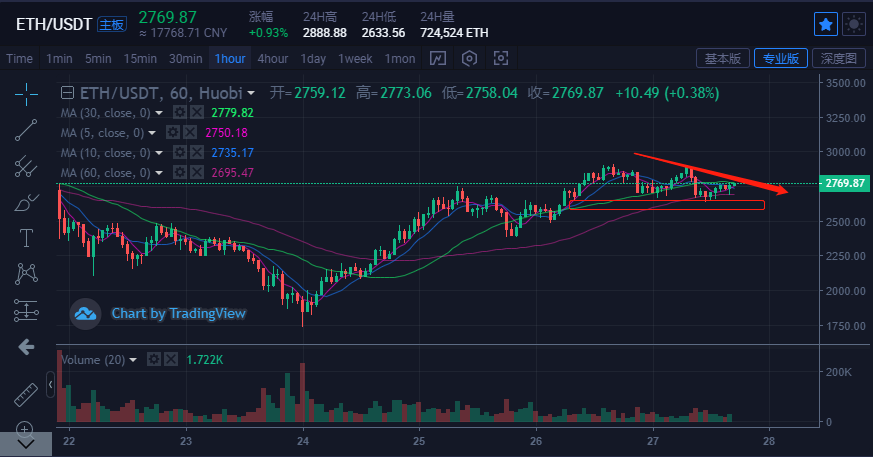873x457 pixels.
Task: Toggle light theme with sun icon
Action: [x=854, y=23]
